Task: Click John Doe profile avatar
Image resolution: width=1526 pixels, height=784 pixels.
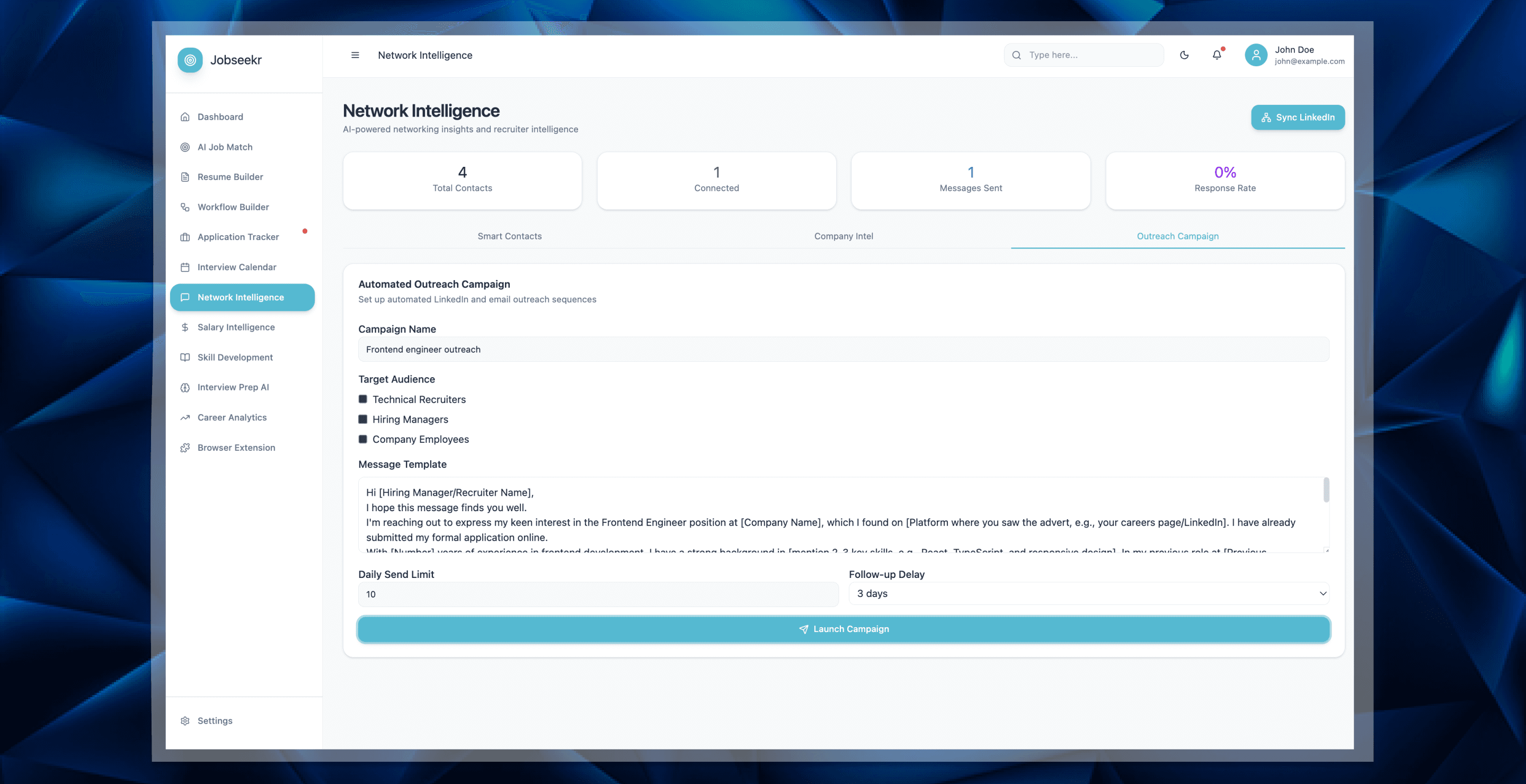Action: (x=1255, y=55)
